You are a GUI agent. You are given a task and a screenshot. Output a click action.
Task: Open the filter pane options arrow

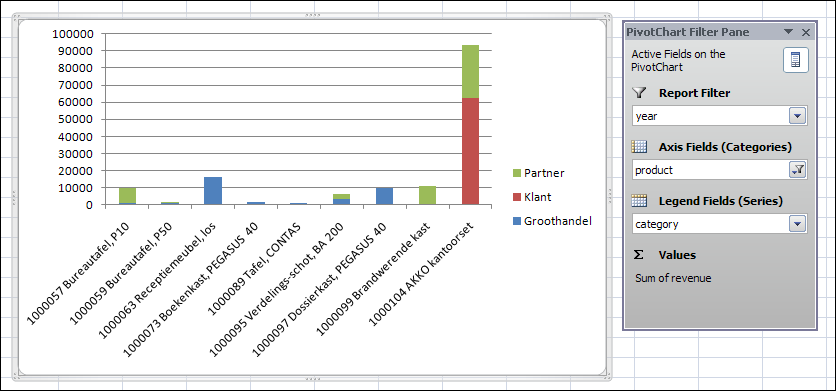pyautogui.click(x=789, y=32)
